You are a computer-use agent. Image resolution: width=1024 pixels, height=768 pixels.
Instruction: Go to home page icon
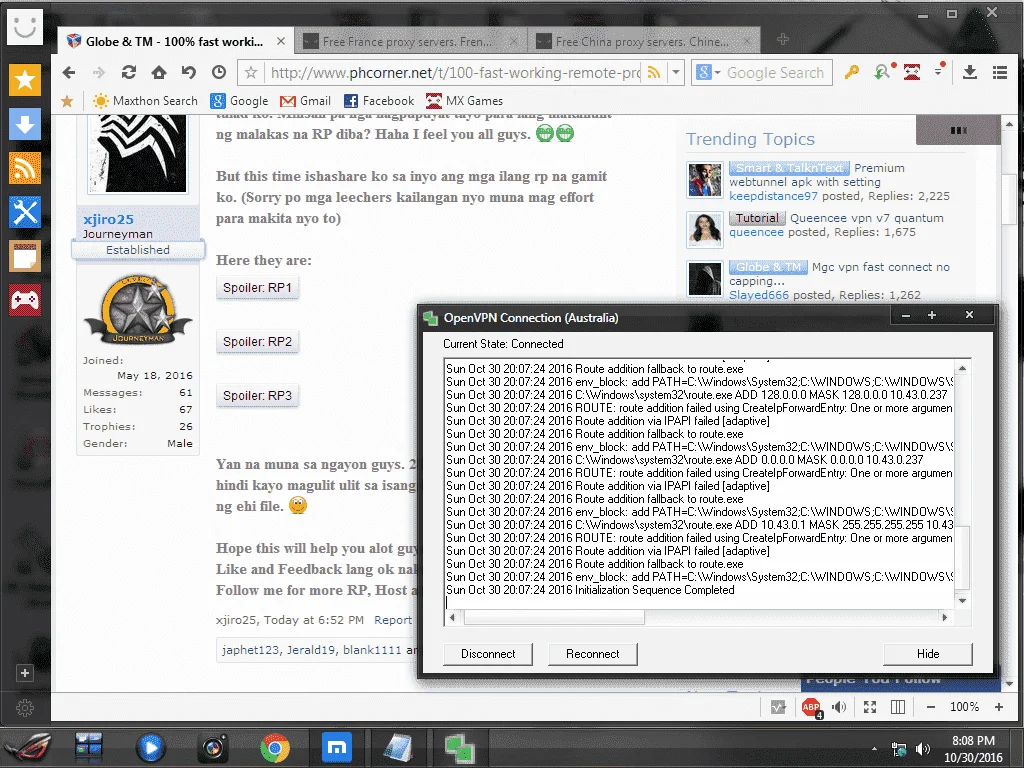159,72
